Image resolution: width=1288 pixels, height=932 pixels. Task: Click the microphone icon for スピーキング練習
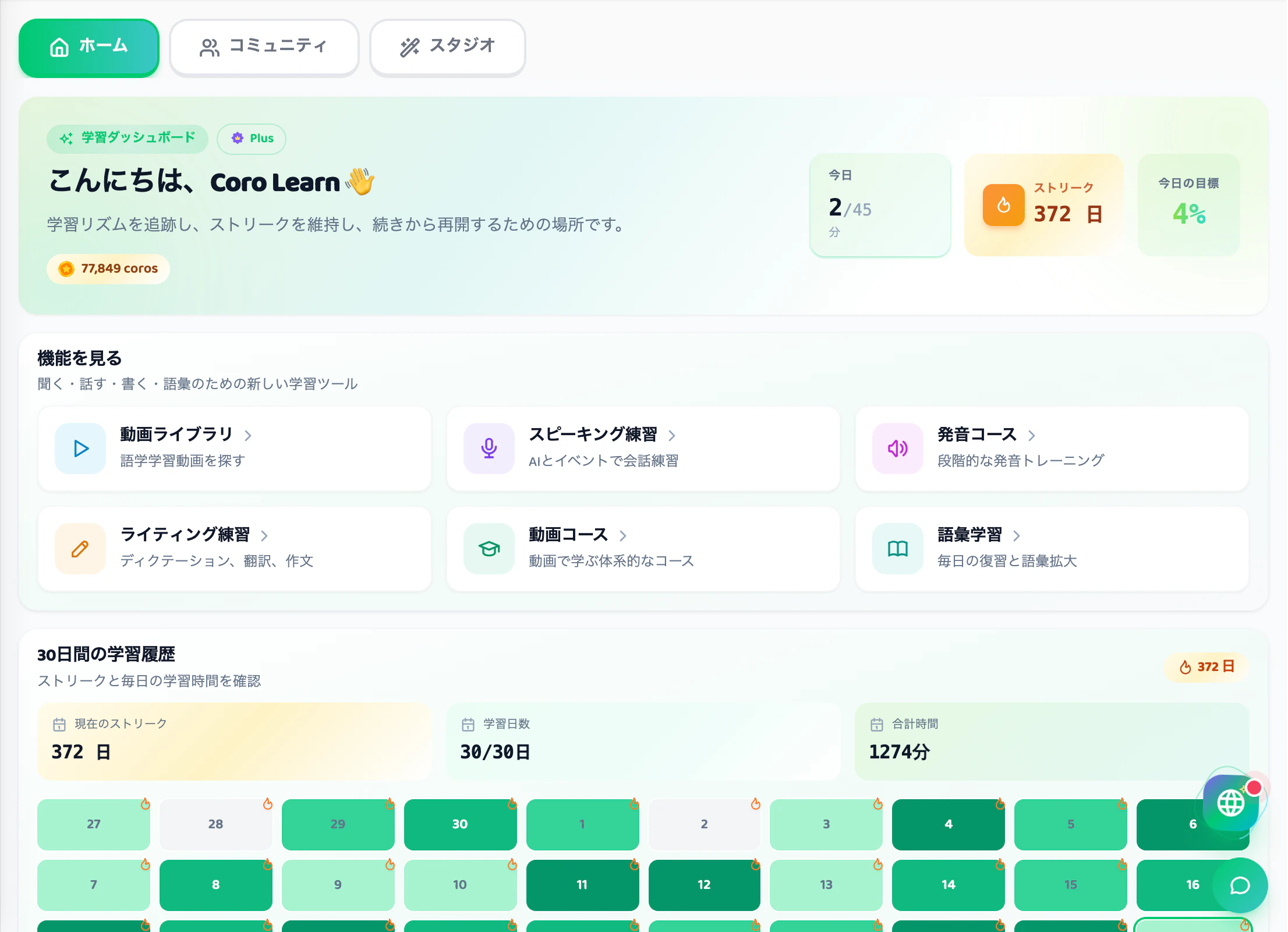[x=489, y=449]
